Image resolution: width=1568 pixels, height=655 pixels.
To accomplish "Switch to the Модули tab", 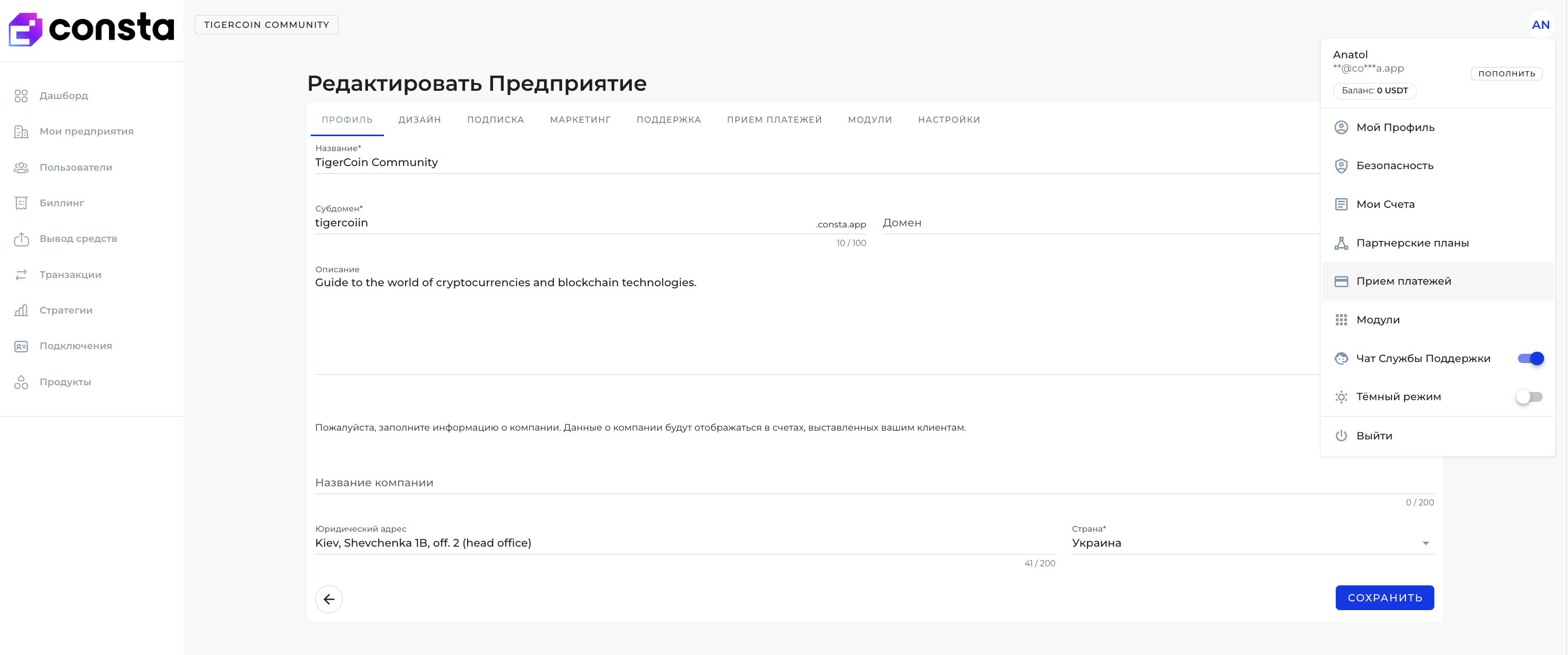I will click(x=870, y=120).
